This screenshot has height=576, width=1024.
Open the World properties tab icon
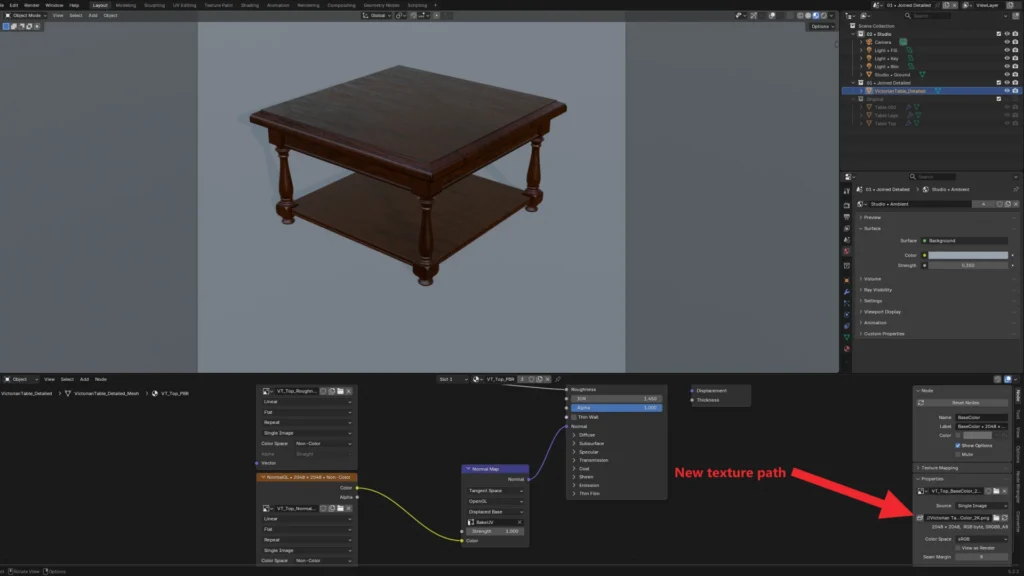click(846, 251)
